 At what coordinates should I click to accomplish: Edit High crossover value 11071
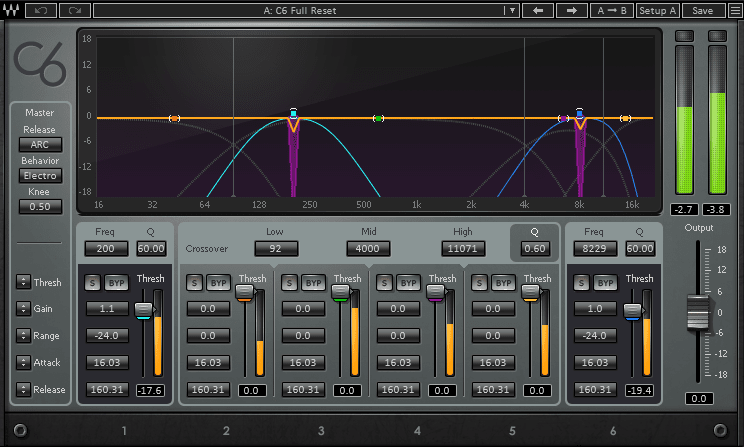[x=463, y=248]
